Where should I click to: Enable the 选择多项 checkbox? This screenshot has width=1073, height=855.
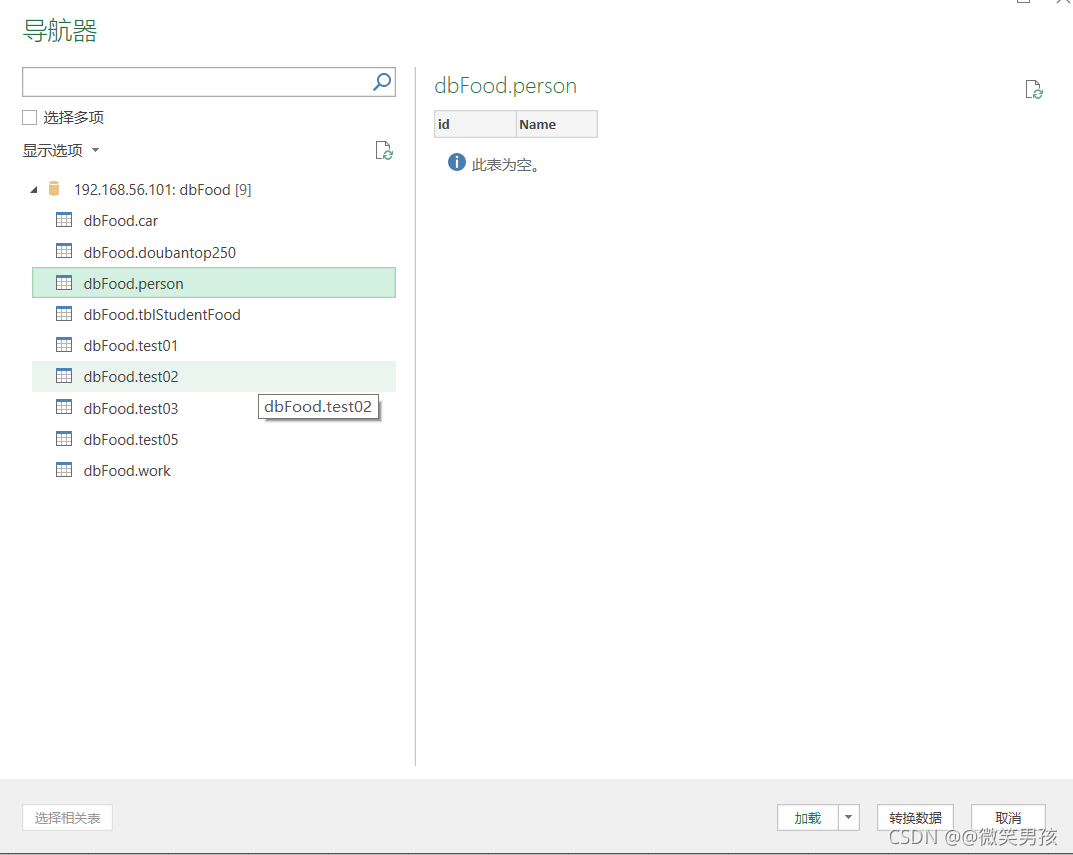click(x=29, y=117)
